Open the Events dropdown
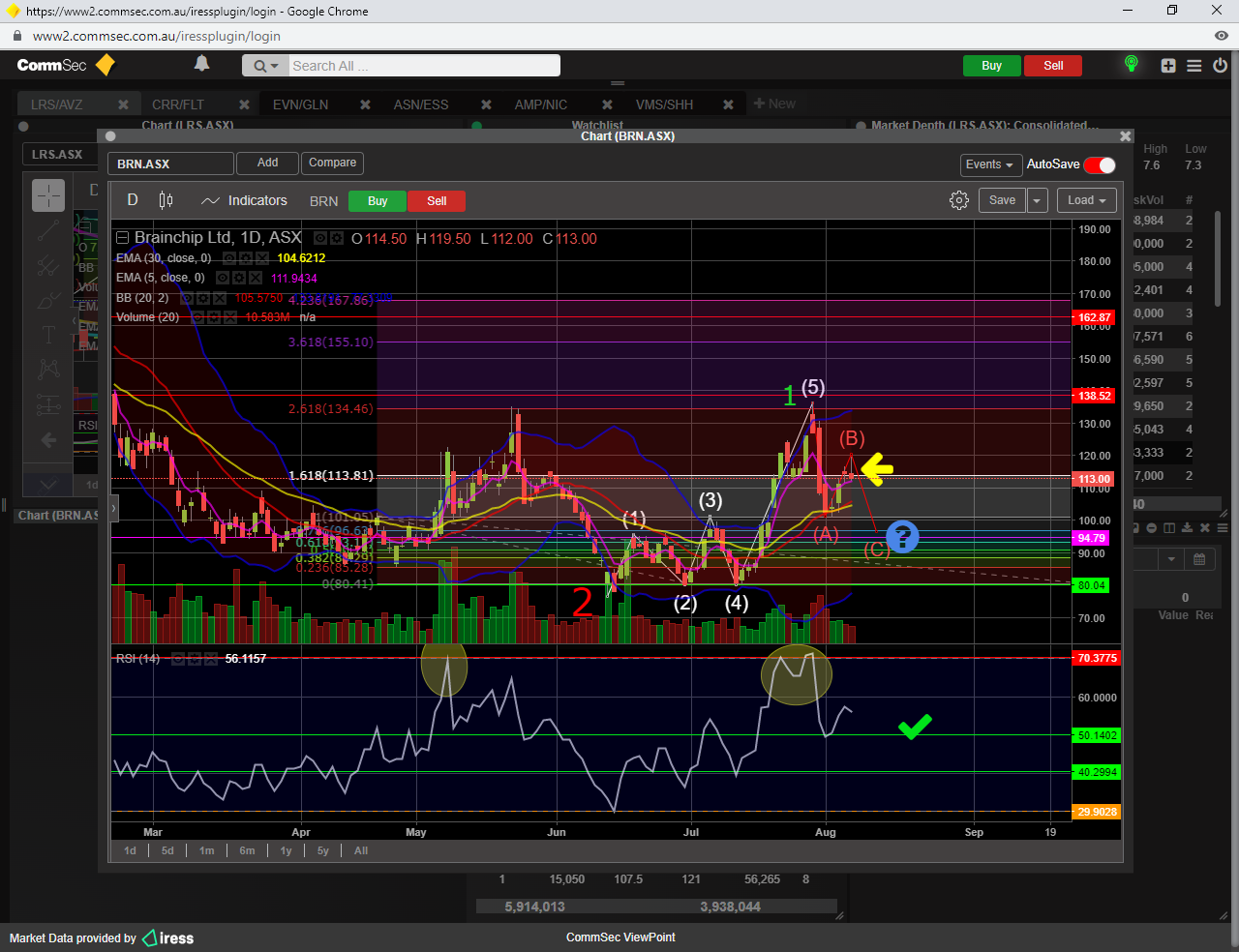This screenshot has height=952, width=1239. [x=989, y=164]
